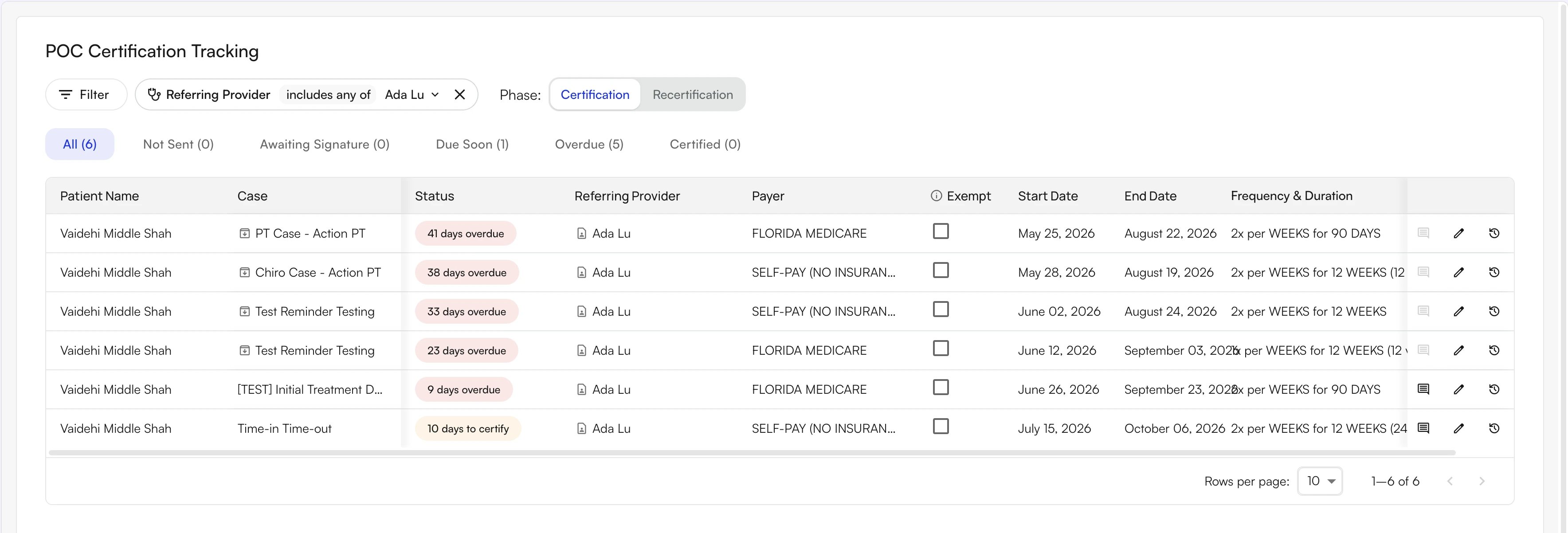Check Exempt for the 33 days overdue row
Image resolution: width=1568 pixels, height=533 pixels.
pos(941,309)
